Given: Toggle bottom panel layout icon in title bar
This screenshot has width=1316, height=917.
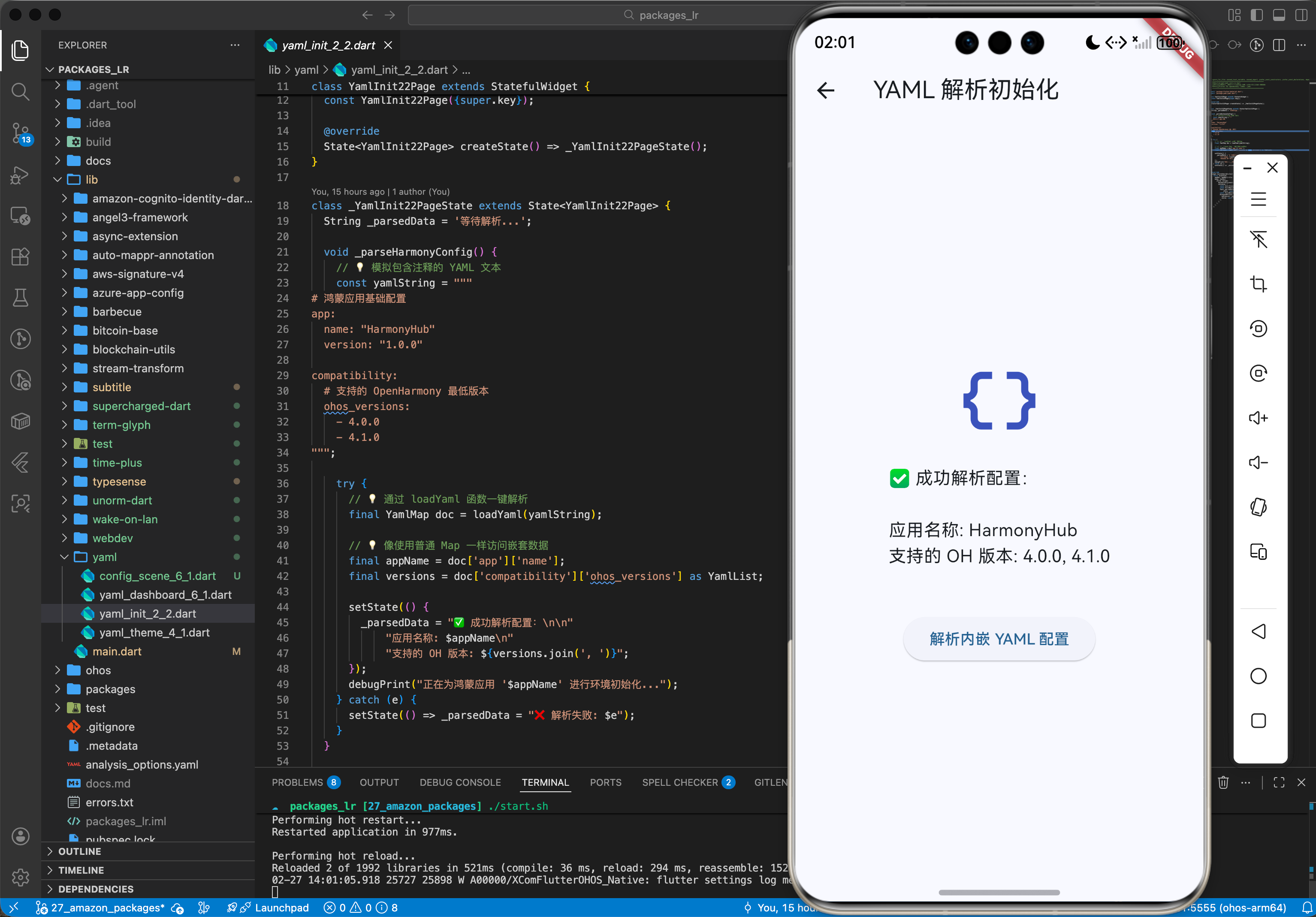Looking at the screenshot, I should tap(1279, 15).
